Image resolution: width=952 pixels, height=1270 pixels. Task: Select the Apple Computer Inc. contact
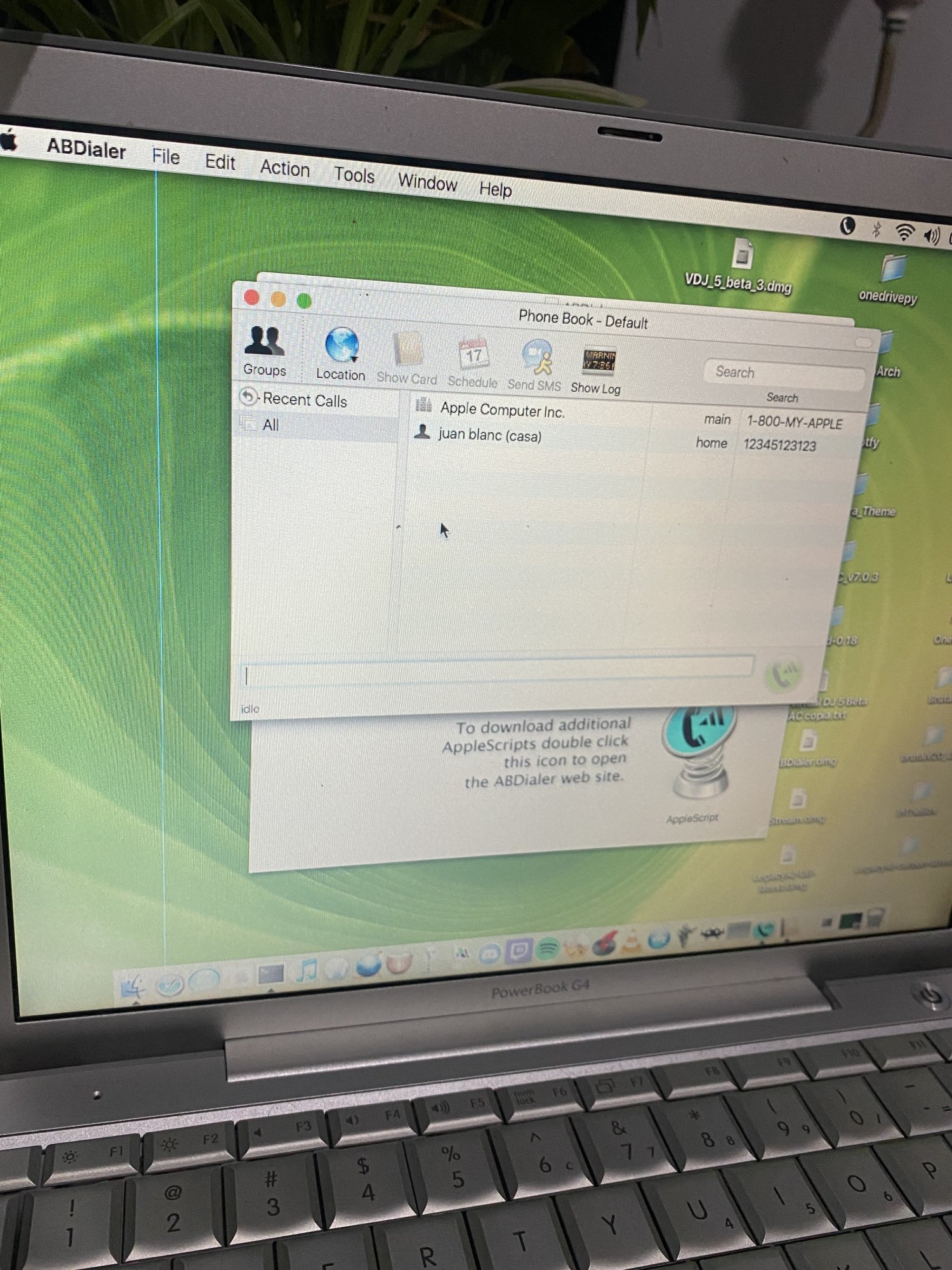(502, 410)
